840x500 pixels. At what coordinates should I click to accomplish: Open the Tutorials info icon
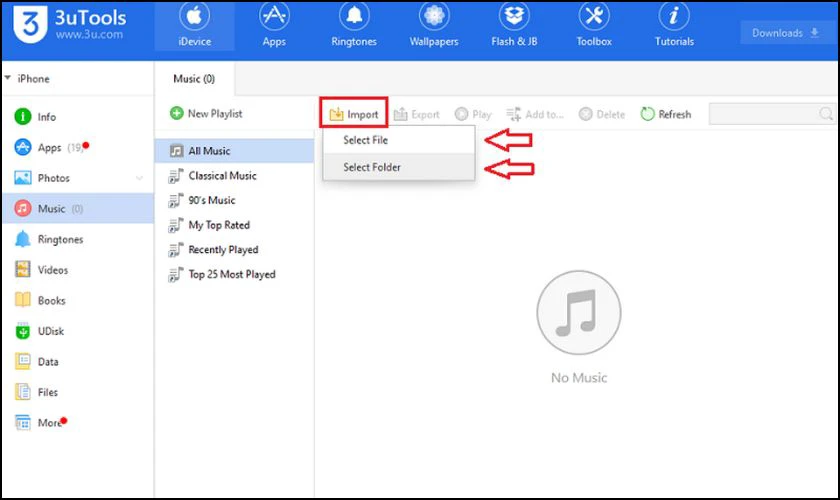point(676,17)
